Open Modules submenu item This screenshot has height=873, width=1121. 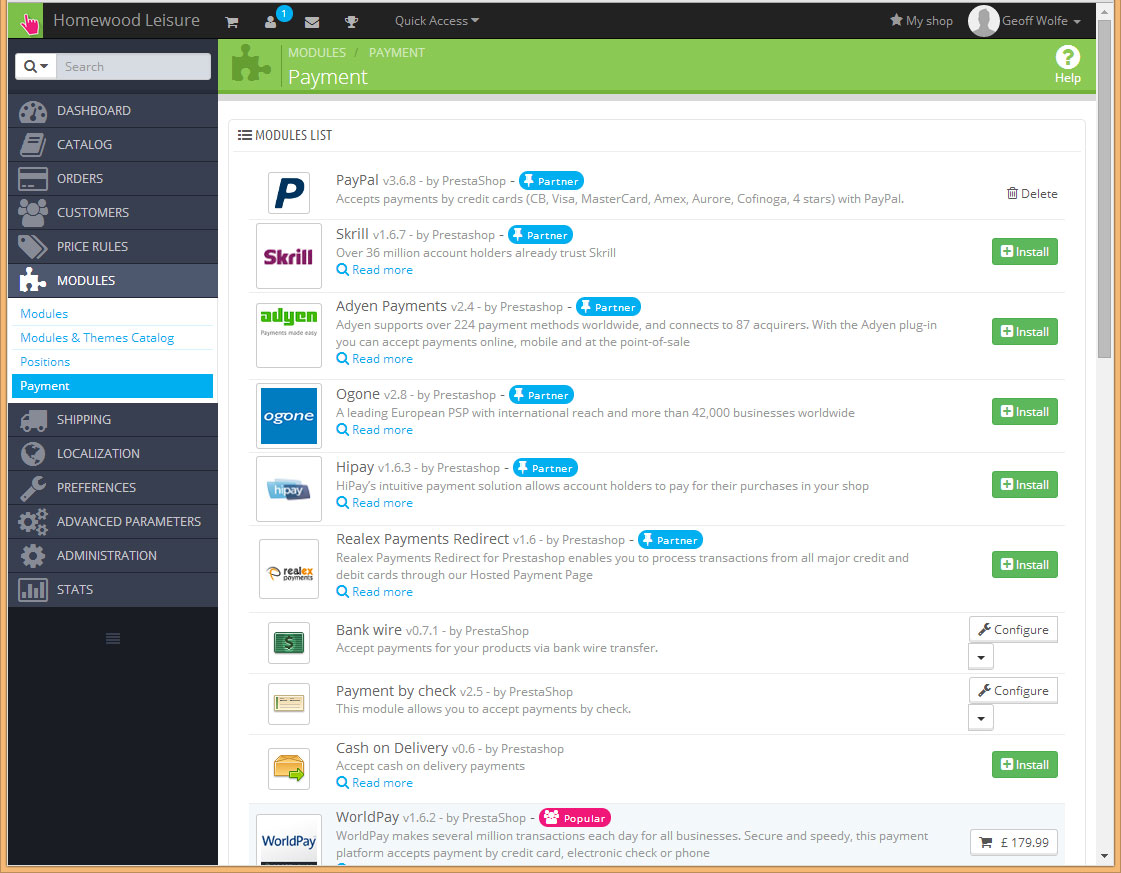44,314
